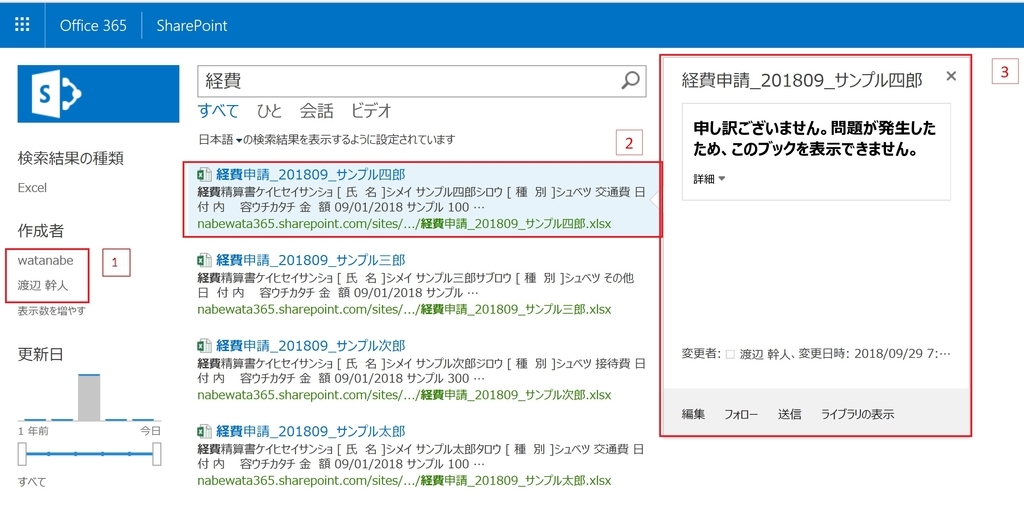The width and height of the screenshot is (1024, 514).
Task: Click the SharePoint site logo
Action: [x=98, y=93]
